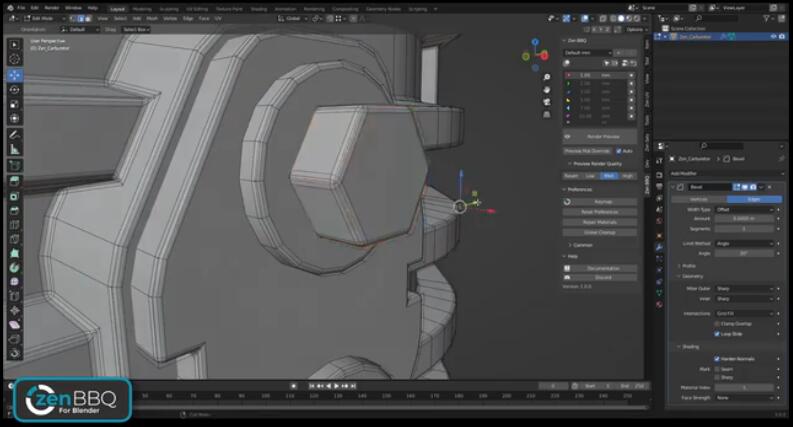Viewport: 793px width, 427px height.
Task: Select the Spin tool
Action: [x=14, y=267]
